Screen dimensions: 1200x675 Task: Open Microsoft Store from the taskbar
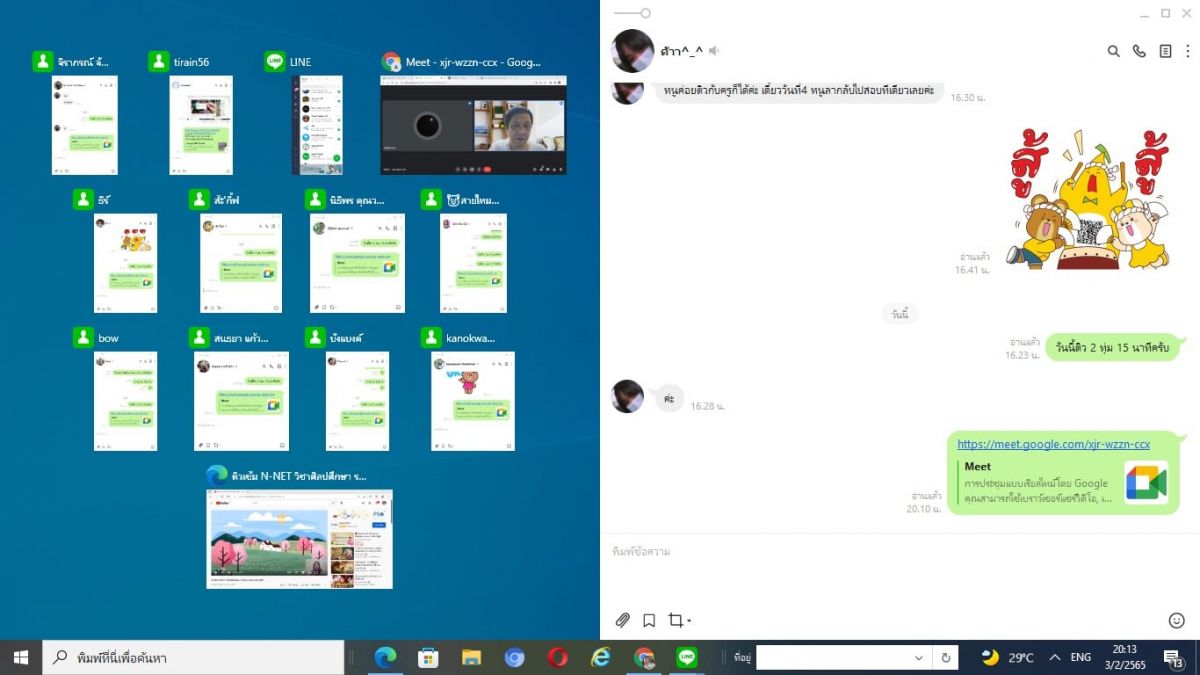pos(428,658)
